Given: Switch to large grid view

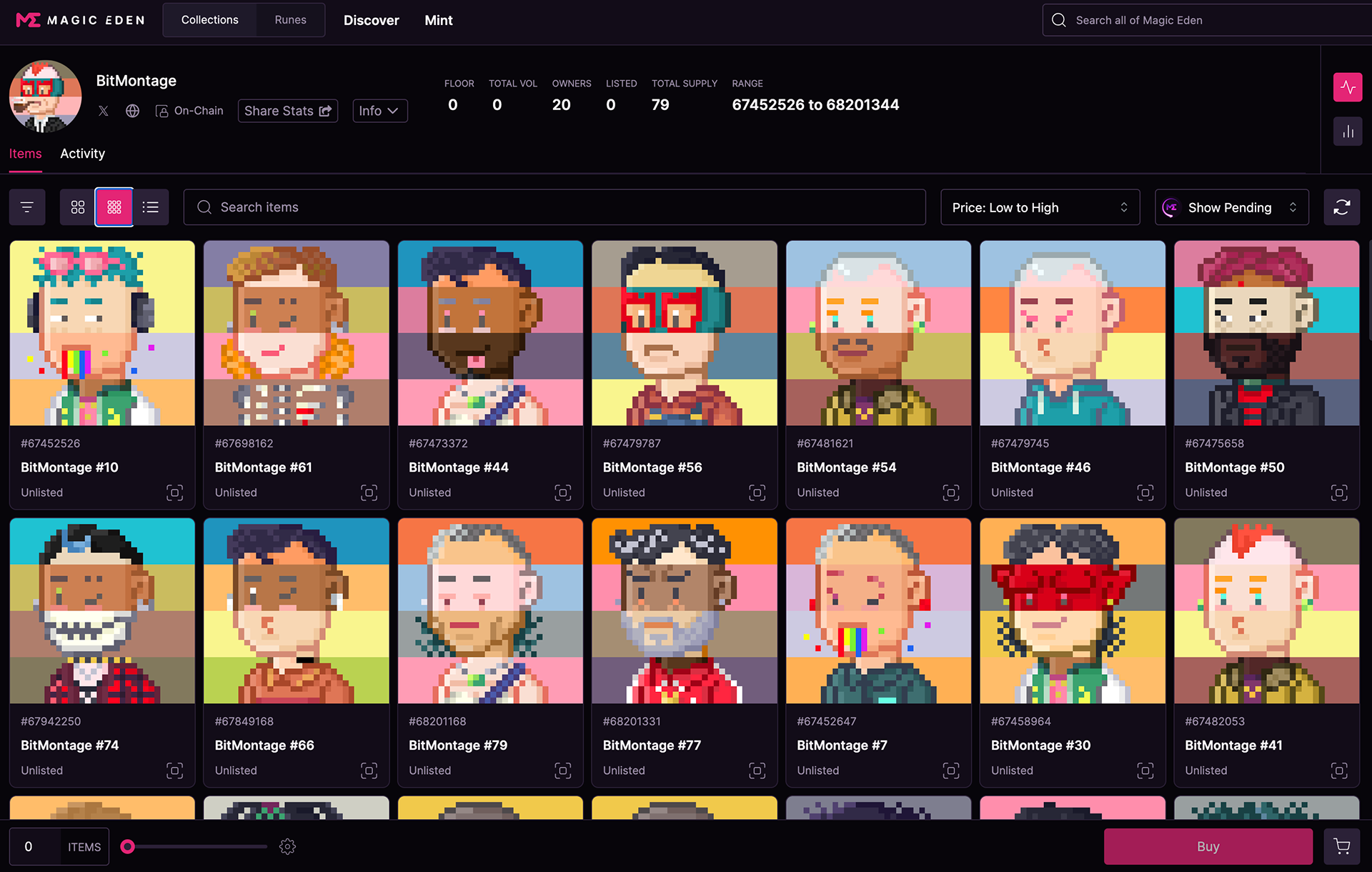Looking at the screenshot, I should [x=78, y=207].
